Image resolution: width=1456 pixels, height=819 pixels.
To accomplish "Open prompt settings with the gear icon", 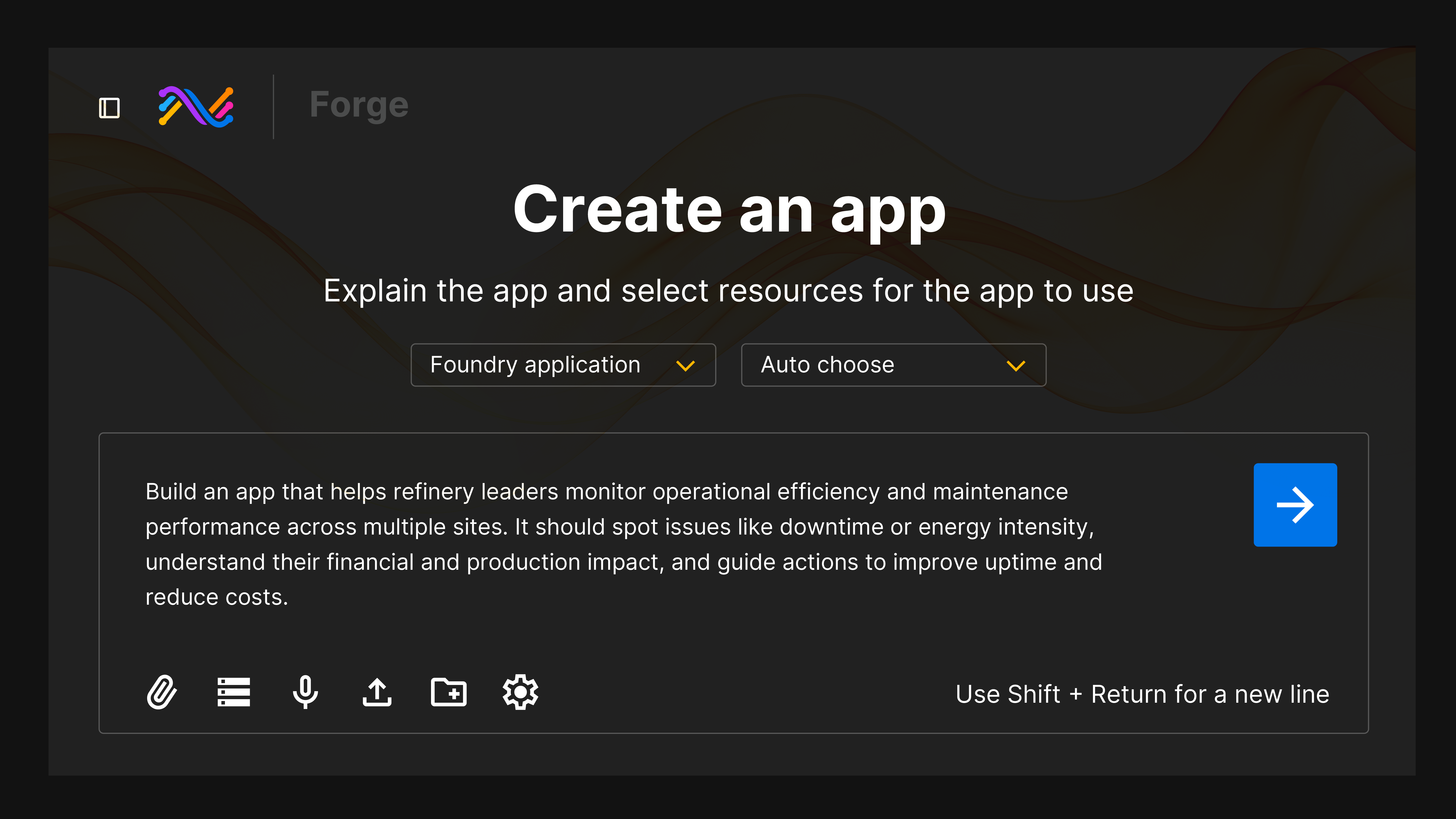I will [x=521, y=692].
